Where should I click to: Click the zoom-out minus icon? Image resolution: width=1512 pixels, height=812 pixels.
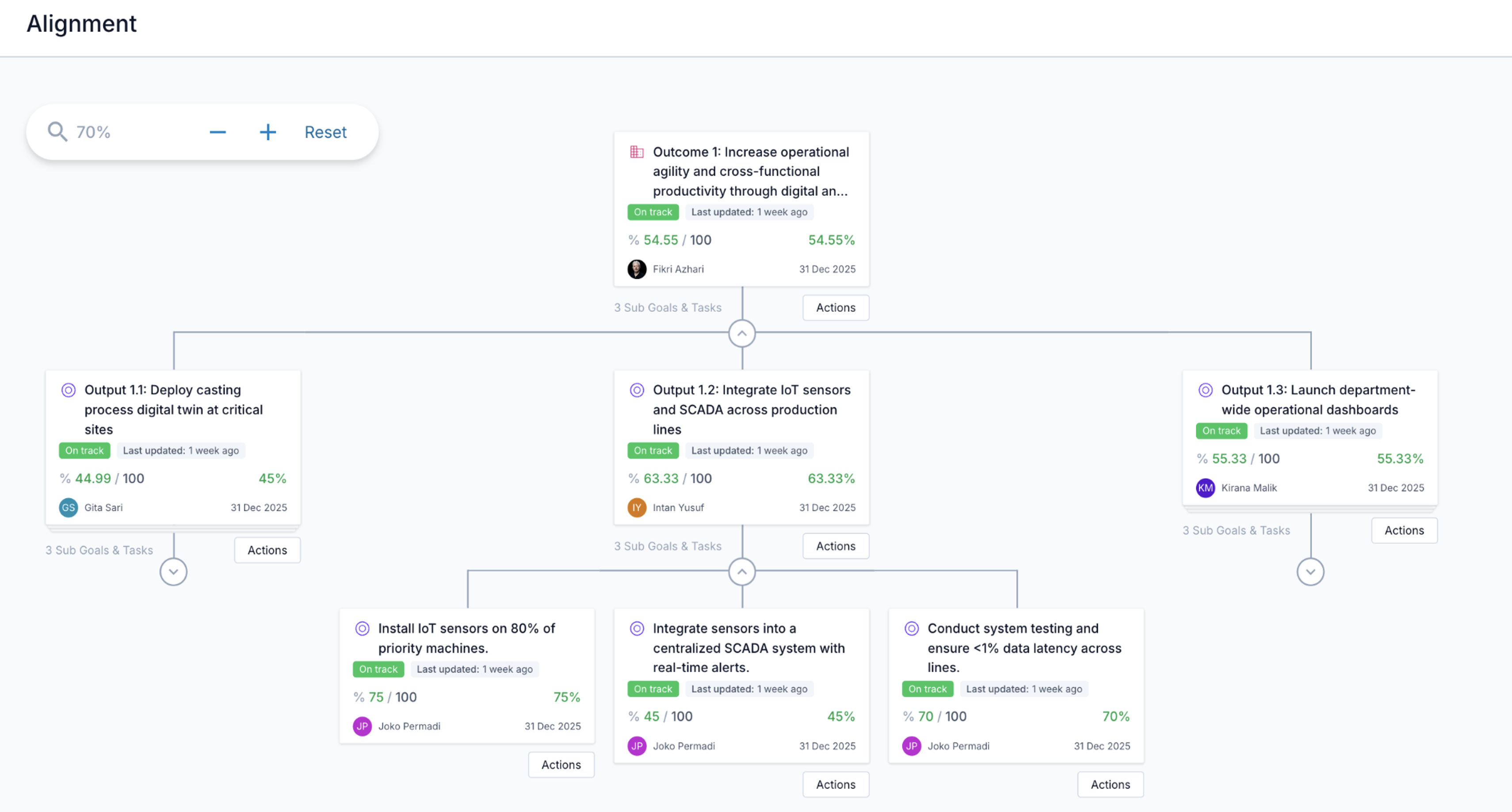(x=218, y=132)
